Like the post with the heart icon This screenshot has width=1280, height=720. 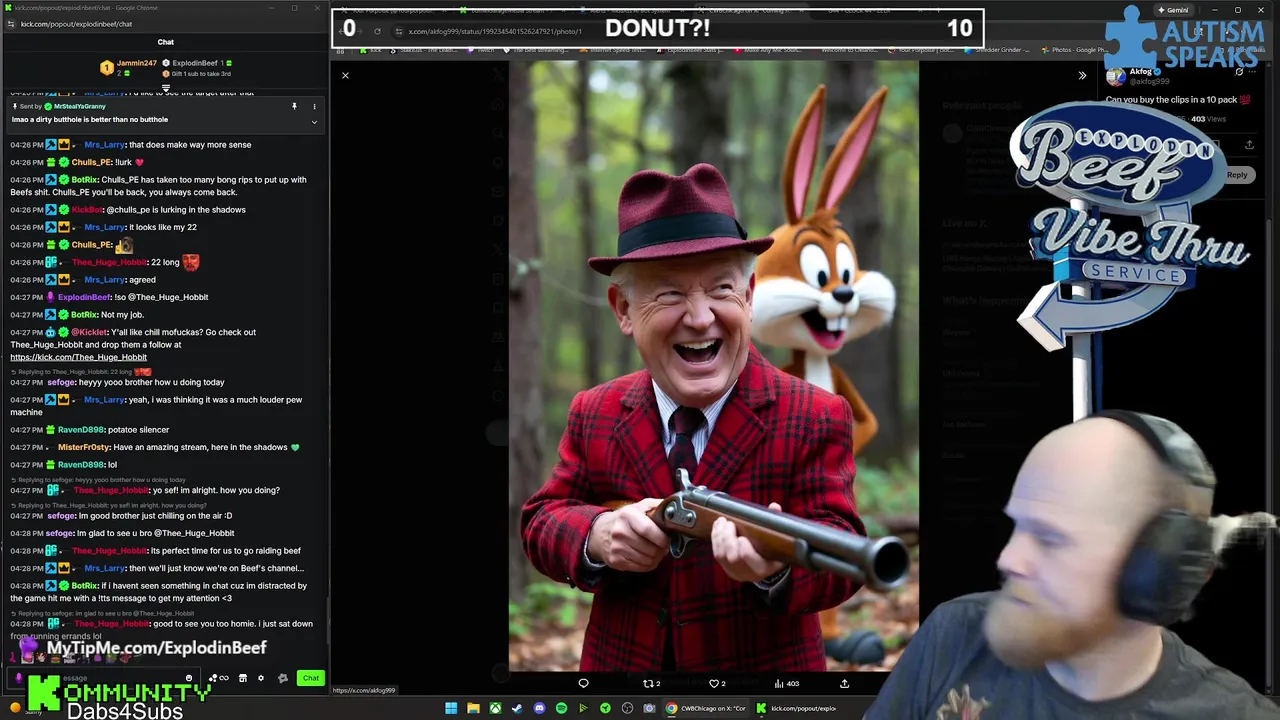[715, 684]
